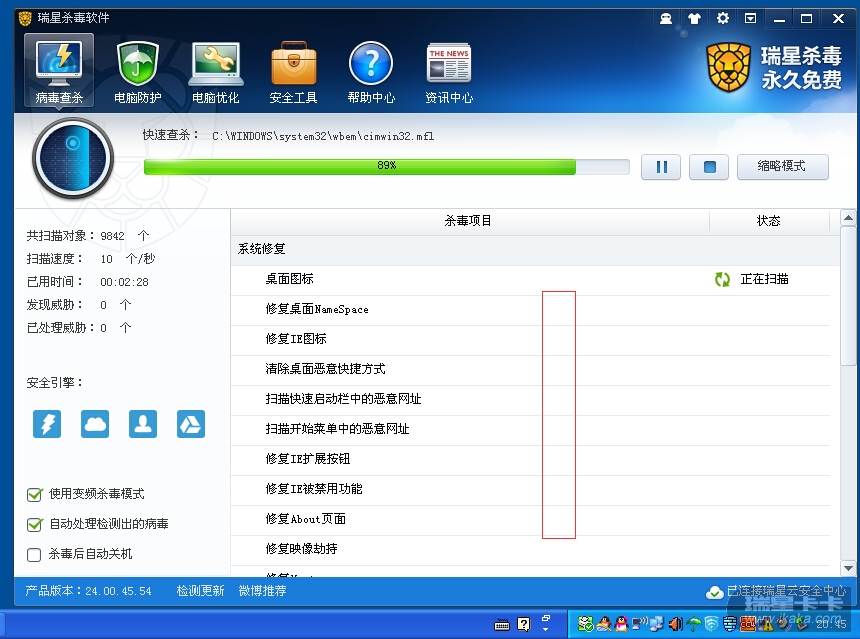Open the title bar dropdown menu icon
Screen dimensions: 860x639
click(x=750, y=19)
